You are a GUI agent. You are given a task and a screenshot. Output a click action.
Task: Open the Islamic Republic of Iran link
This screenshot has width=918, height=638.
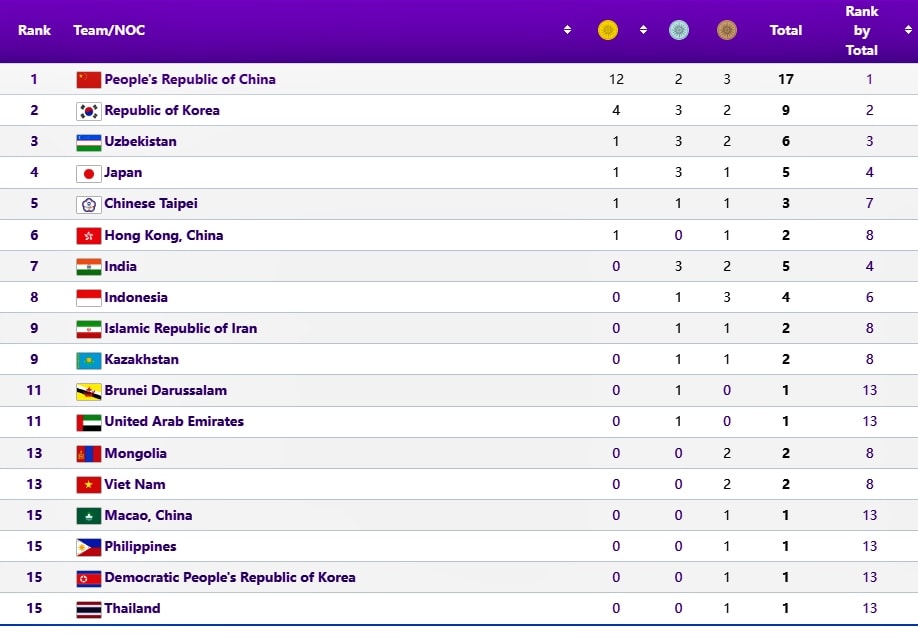tap(180, 328)
